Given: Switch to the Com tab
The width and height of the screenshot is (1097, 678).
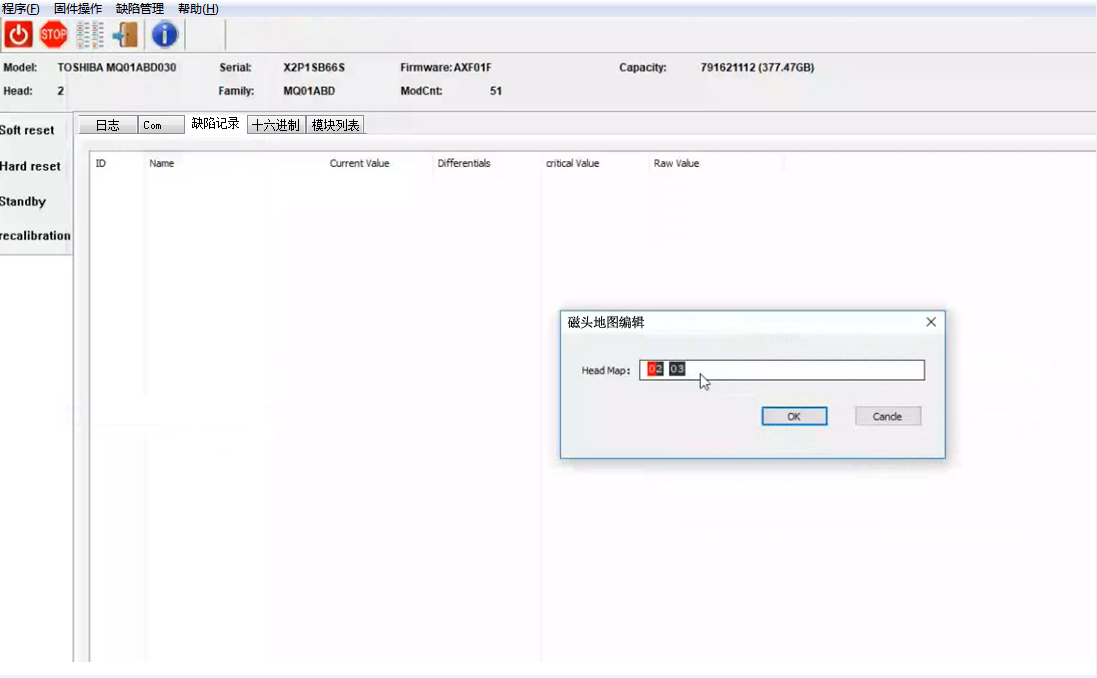Looking at the screenshot, I should pos(161,125).
